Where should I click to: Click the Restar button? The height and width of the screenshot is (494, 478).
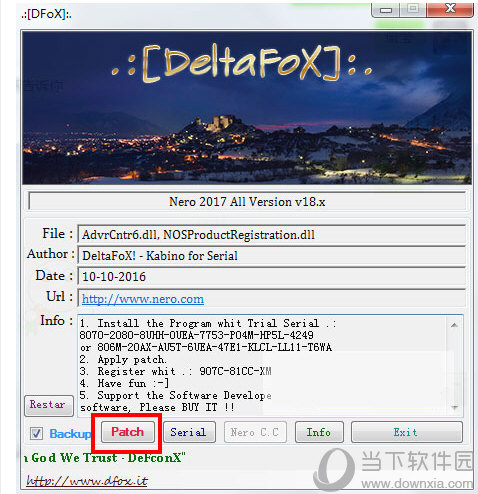pos(49,405)
